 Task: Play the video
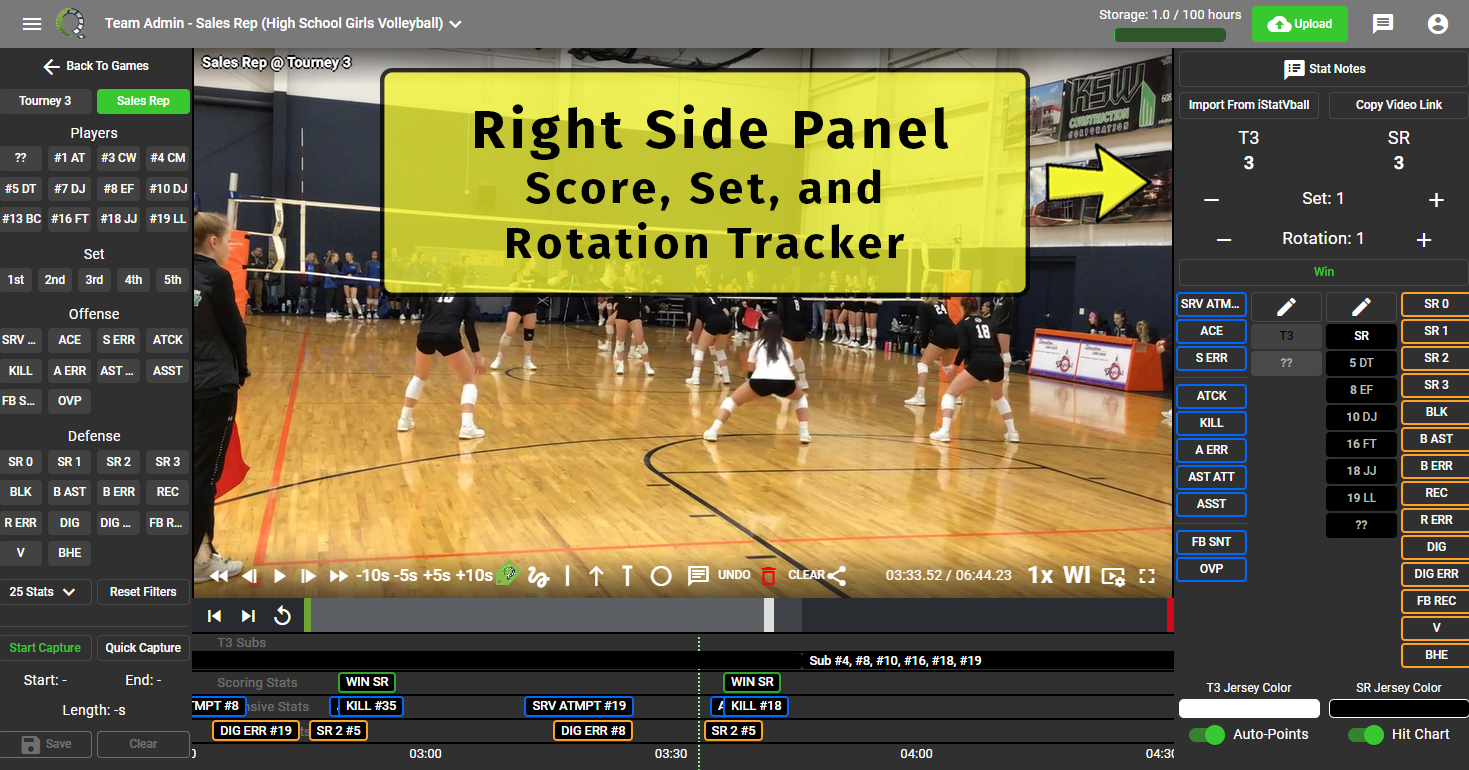click(x=280, y=576)
